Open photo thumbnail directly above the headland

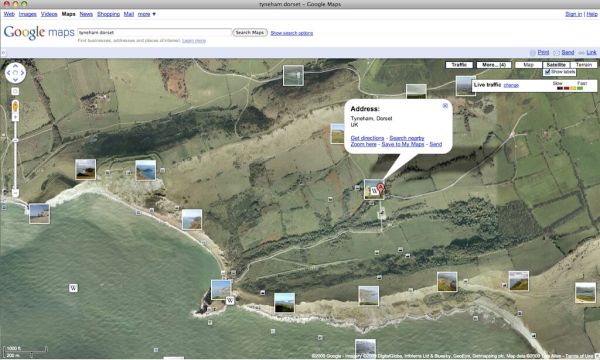pyautogui.click(x=221, y=290)
